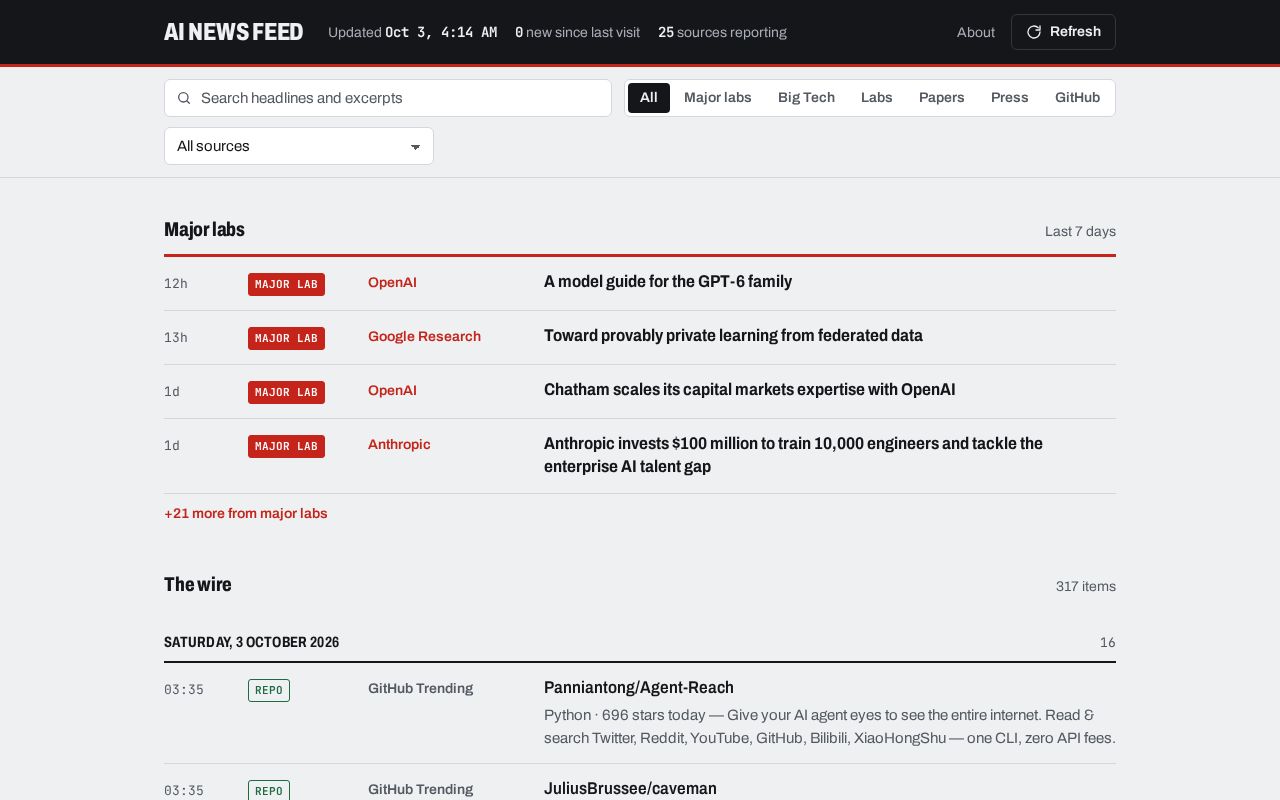This screenshot has height=800, width=1280.
Task: Click GitHub Trending source beside Agent-Reach
Action: pyautogui.click(x=420, y=689)
